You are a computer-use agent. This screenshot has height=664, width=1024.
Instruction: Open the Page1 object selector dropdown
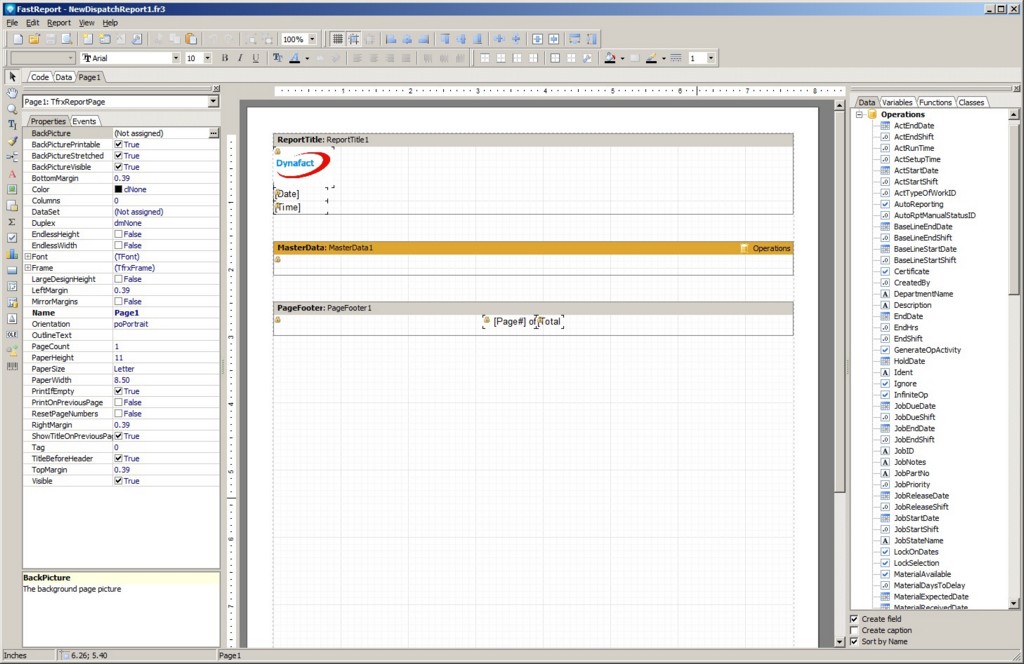[213, 101]
